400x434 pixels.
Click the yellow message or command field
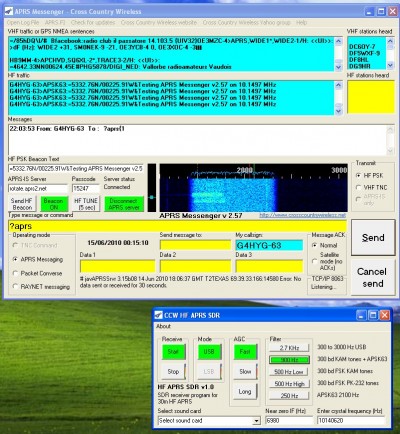pos(177,226)
